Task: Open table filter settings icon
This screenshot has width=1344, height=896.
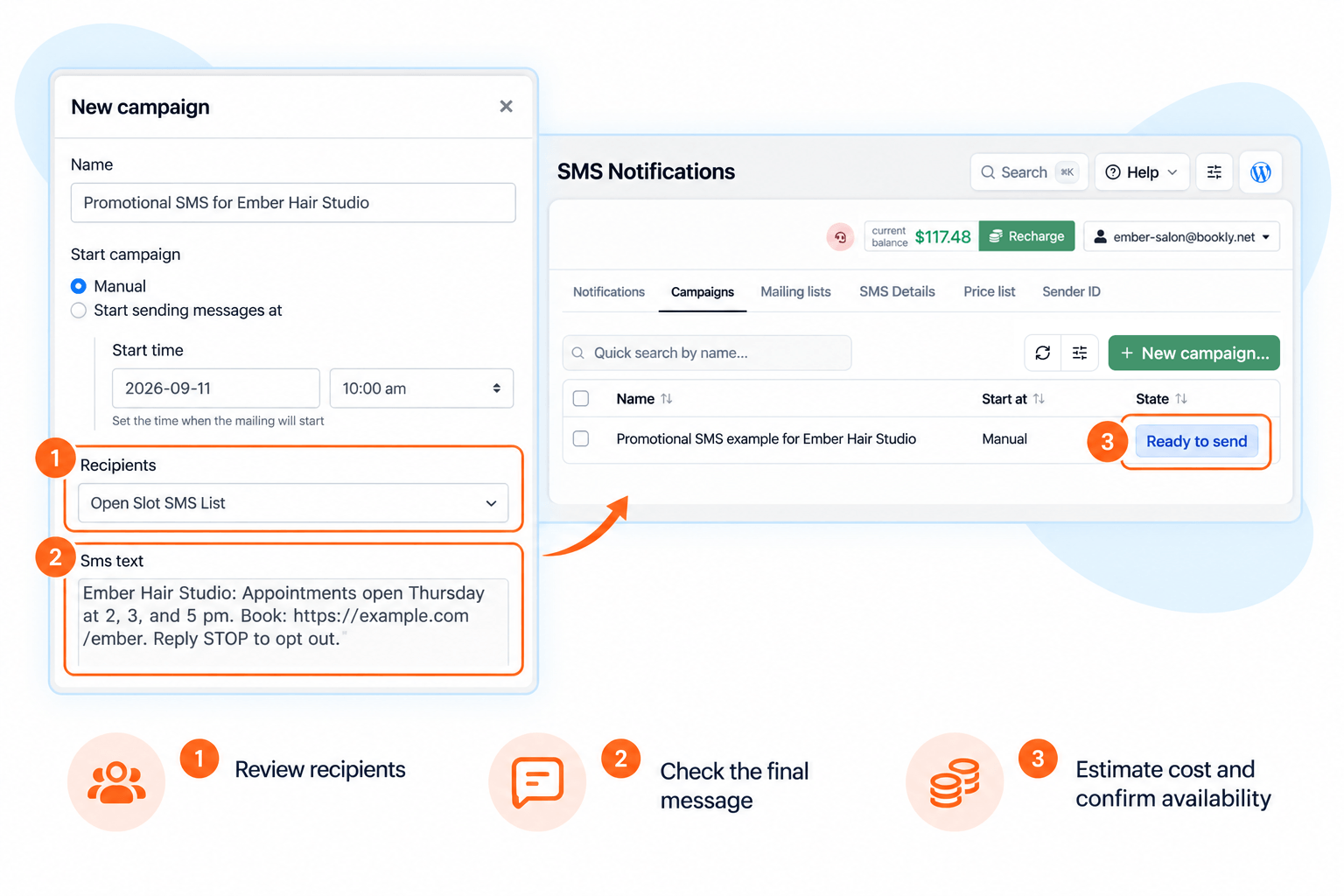Action: (1080, 353)
